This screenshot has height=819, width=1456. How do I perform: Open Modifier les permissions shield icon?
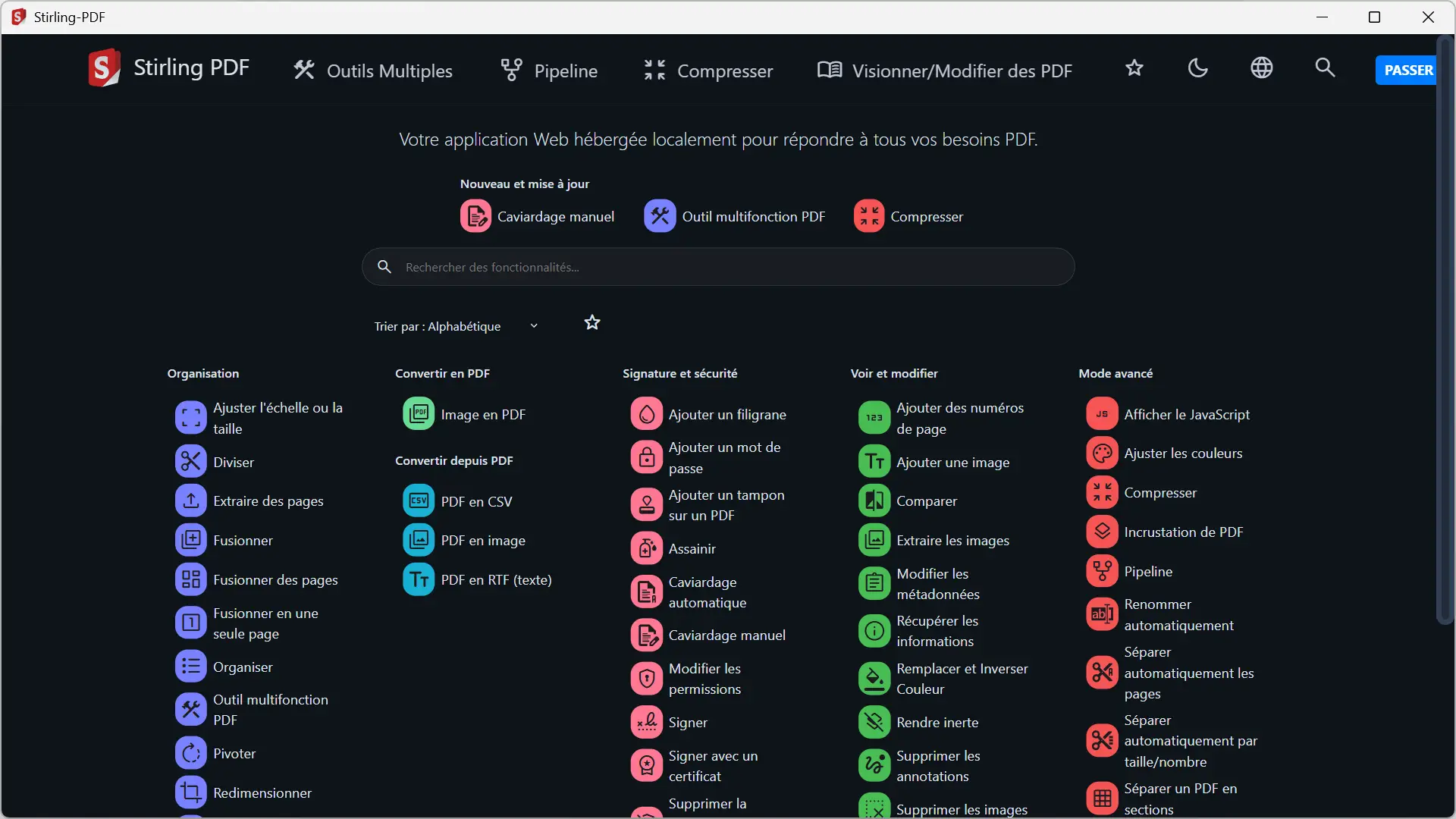[646, 679]
